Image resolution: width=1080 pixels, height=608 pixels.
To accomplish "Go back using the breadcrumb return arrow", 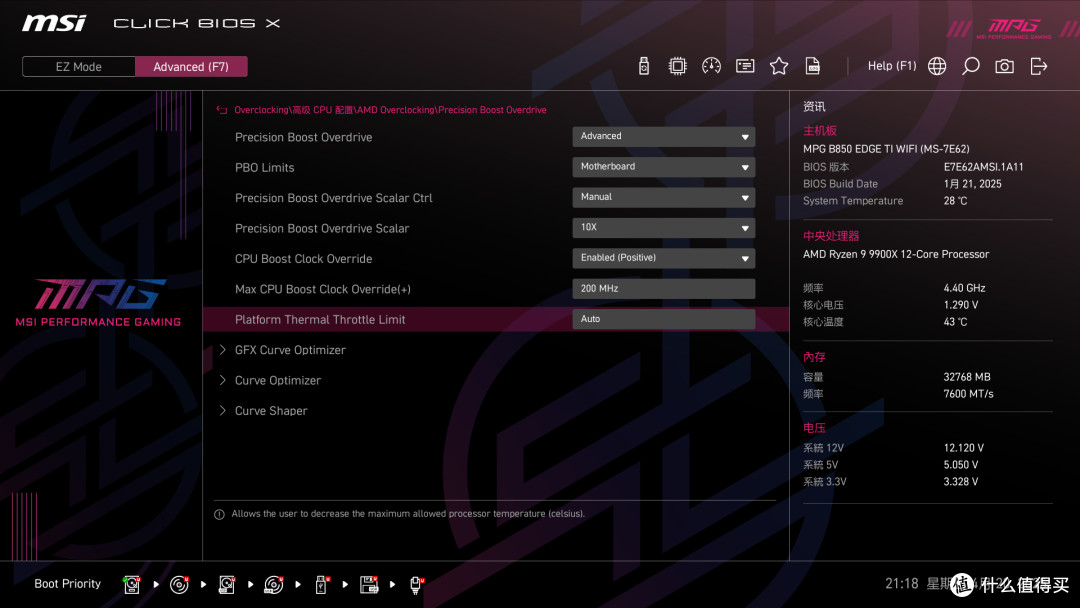I will pyautogui.click(x=222, y=109).
